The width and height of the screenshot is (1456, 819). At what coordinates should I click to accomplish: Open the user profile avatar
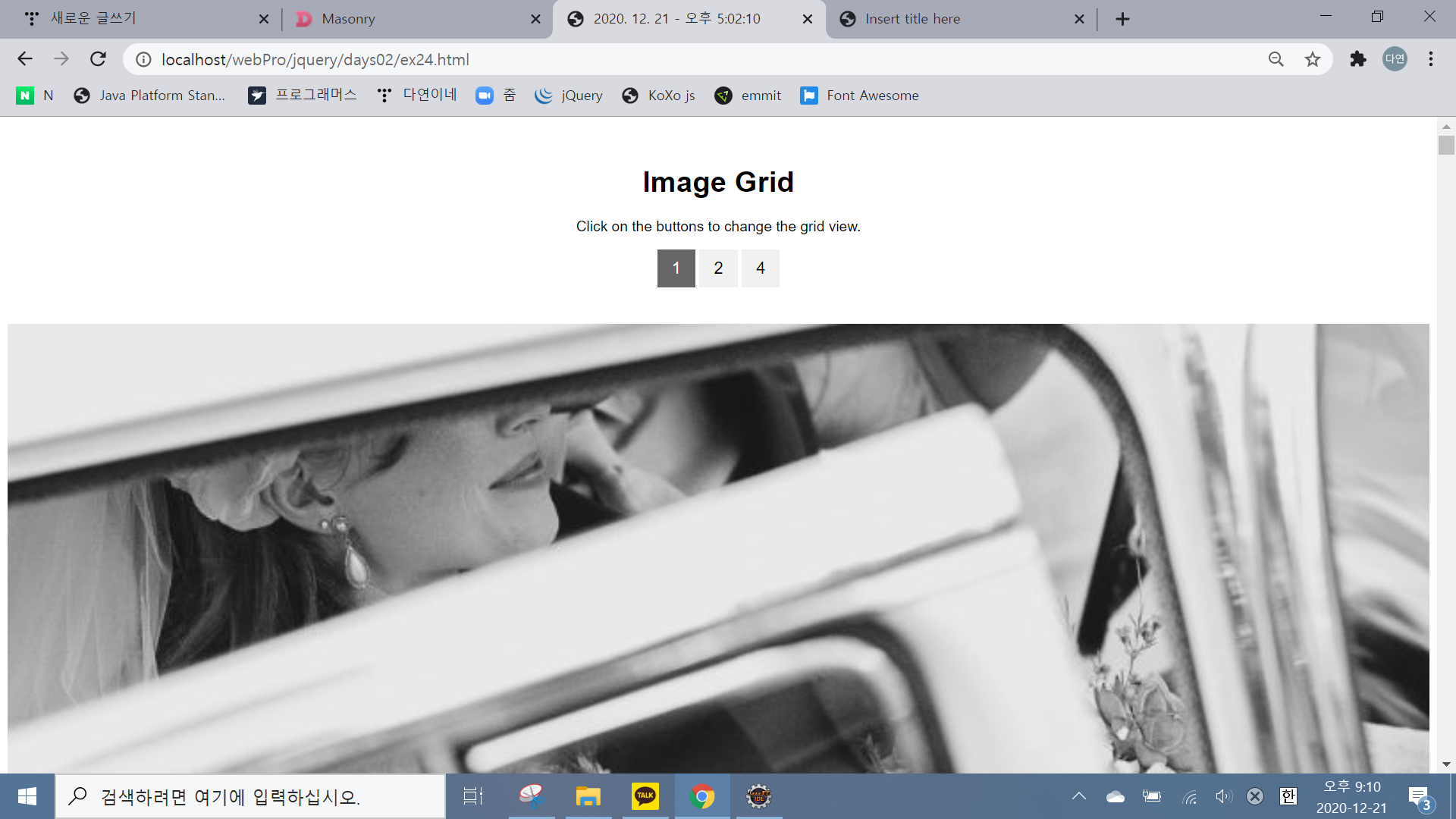(x=1395, y=59)
